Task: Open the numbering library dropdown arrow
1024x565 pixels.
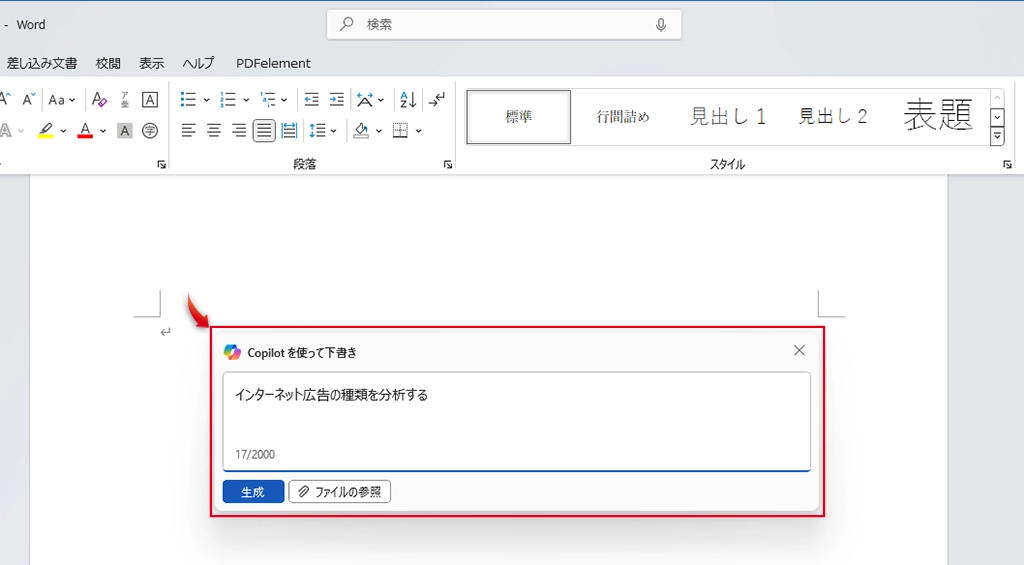Action: pos(246,100)
